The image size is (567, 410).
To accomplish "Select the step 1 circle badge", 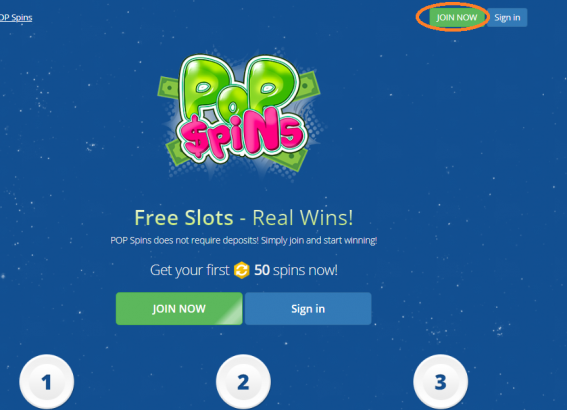I will pyautogui.click(x=47, y=382).
